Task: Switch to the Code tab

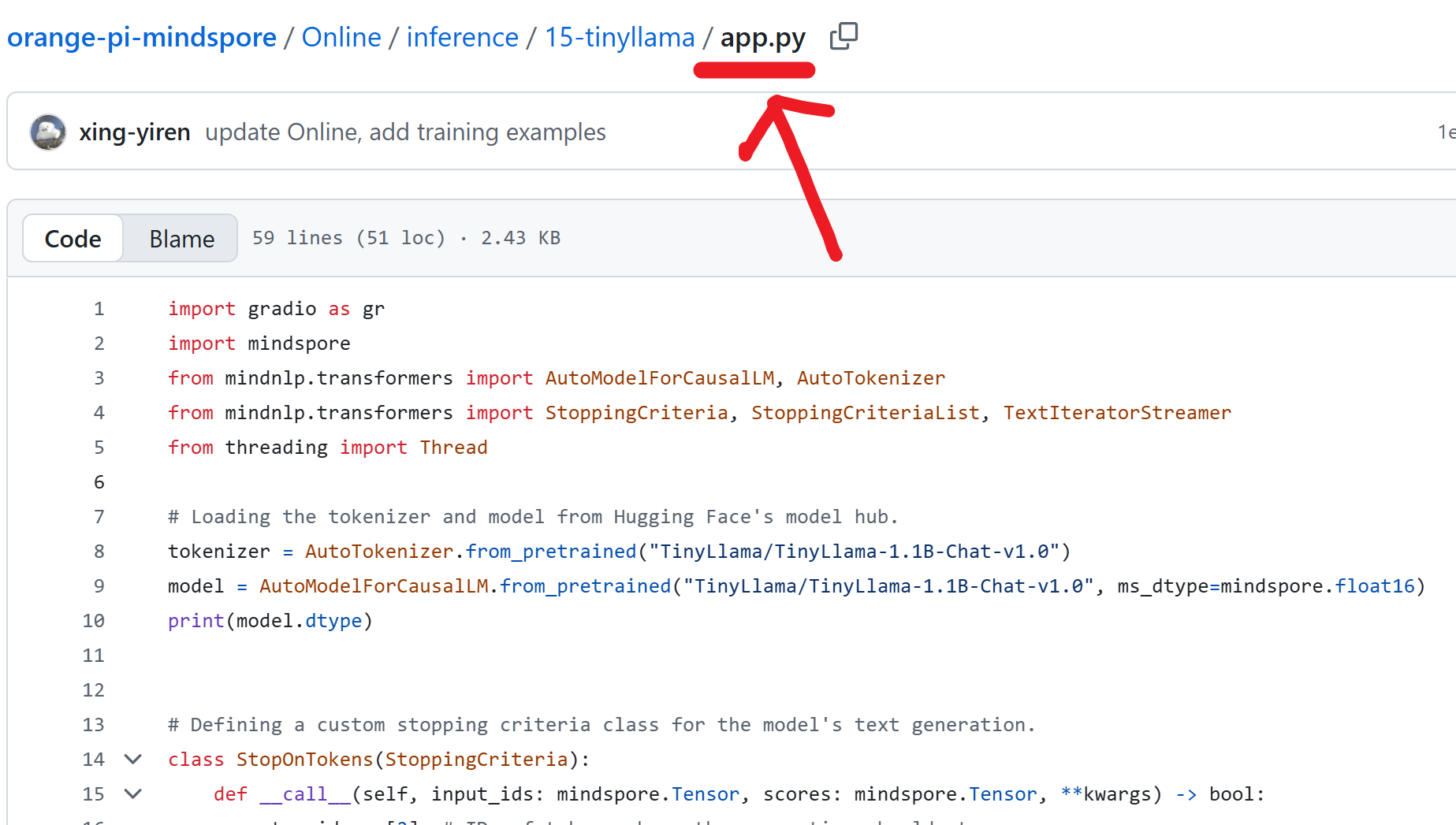Action: [x=73, y=238]
